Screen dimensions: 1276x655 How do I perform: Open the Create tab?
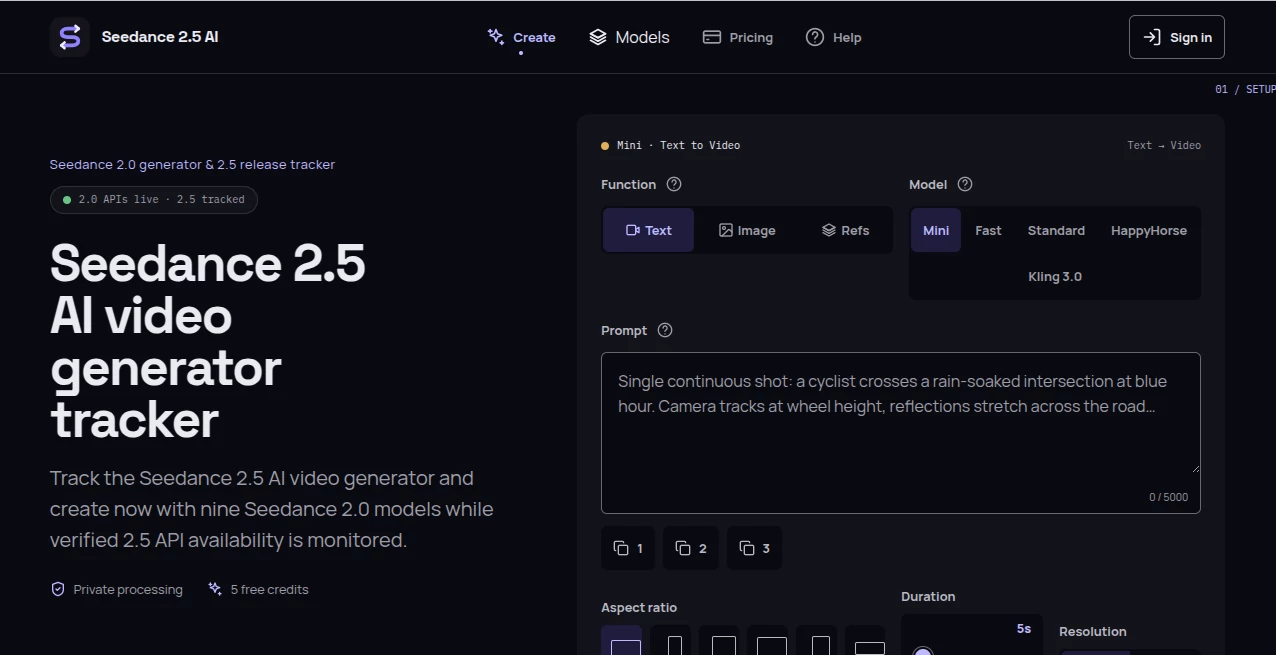tap(521, 37)
